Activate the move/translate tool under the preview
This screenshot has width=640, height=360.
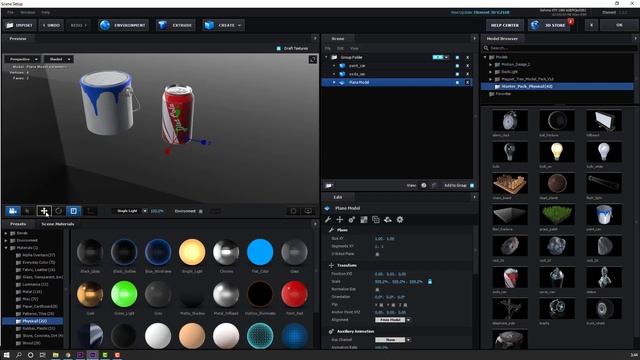coord(44,211)
